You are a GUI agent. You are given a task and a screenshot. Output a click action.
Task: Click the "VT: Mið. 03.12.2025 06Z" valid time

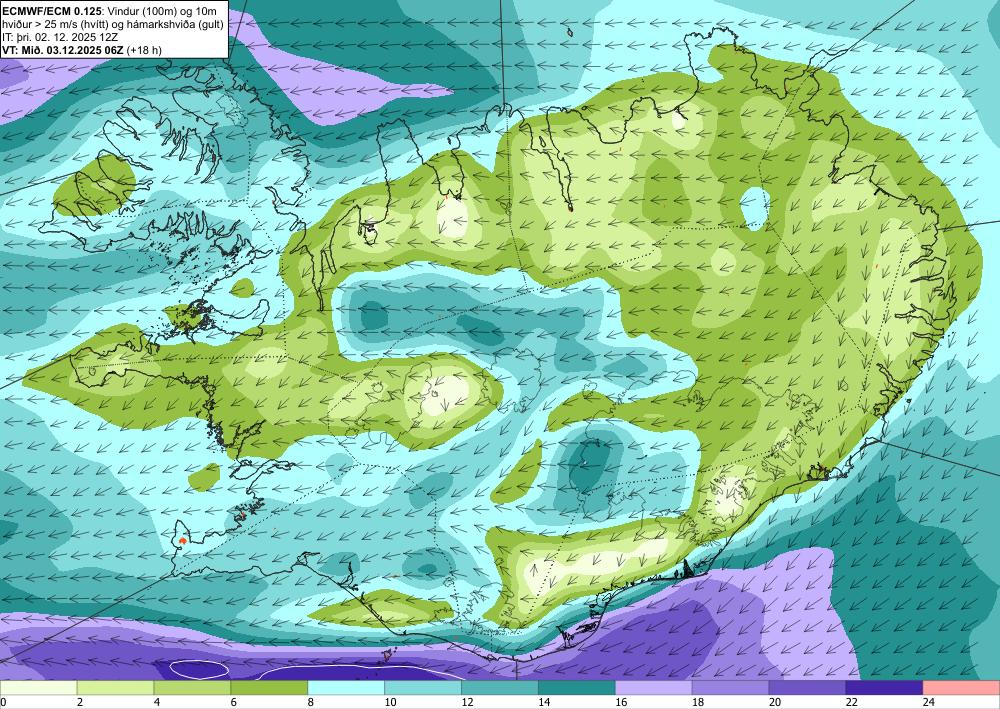pos(62,50)
